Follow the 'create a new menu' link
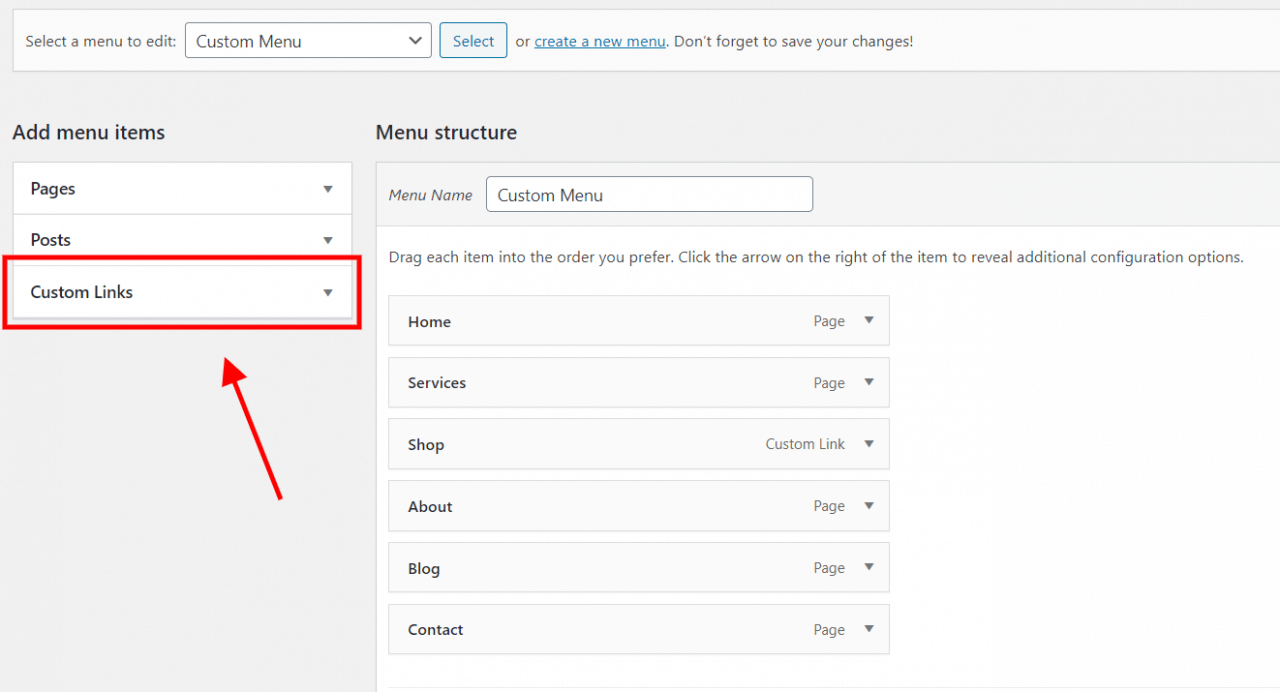Screen dimensions: 1280x692 (x=600, y=41)
